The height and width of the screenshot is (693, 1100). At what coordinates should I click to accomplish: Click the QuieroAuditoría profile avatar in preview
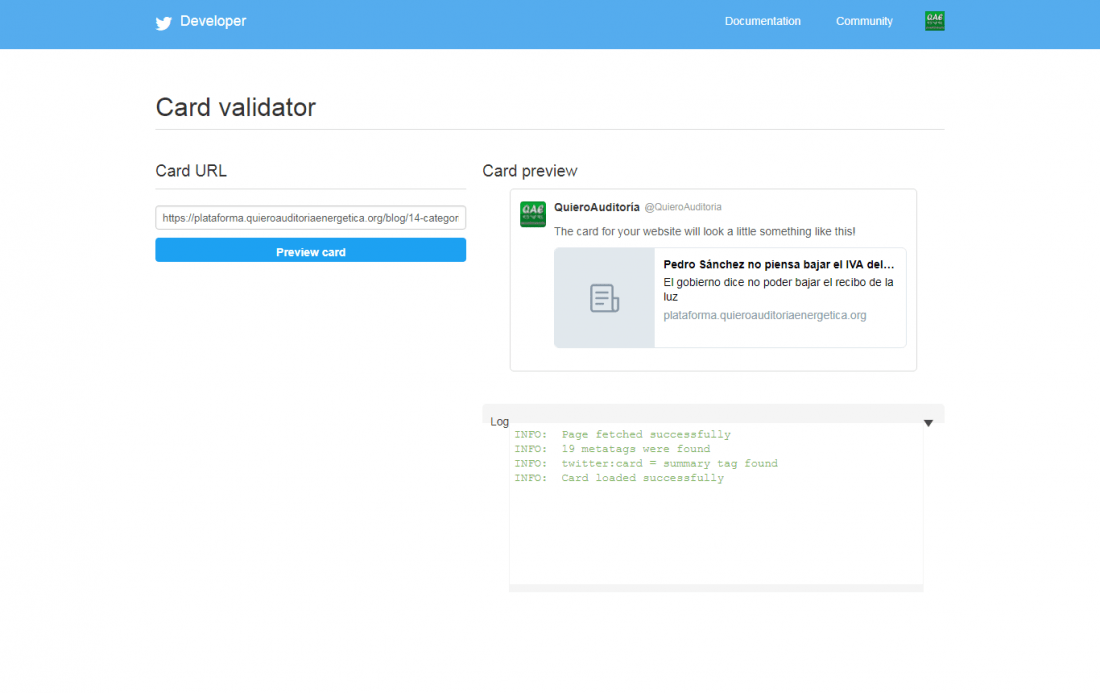click(532, 214)
